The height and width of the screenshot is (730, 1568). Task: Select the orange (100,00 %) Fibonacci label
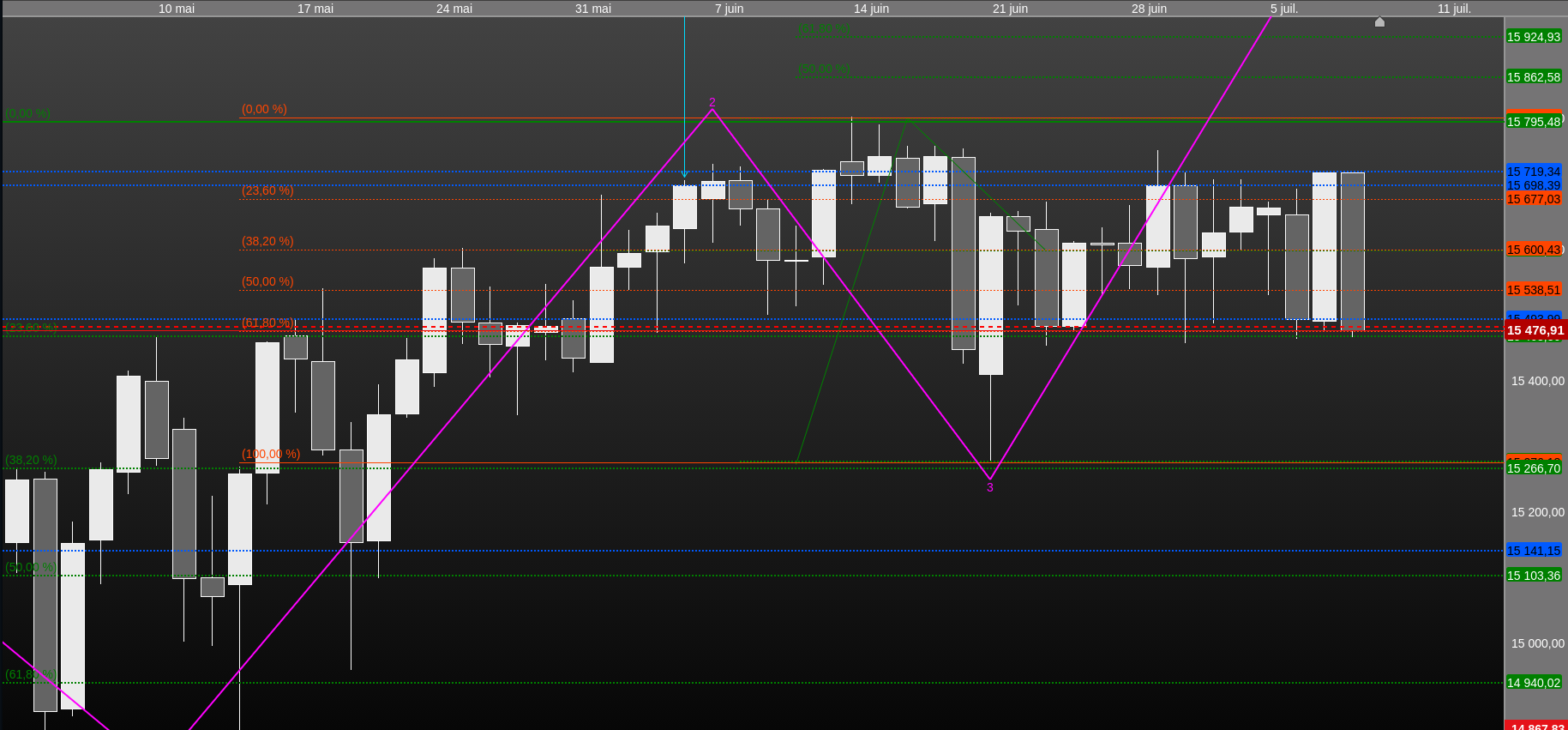[x=271, y=454]
